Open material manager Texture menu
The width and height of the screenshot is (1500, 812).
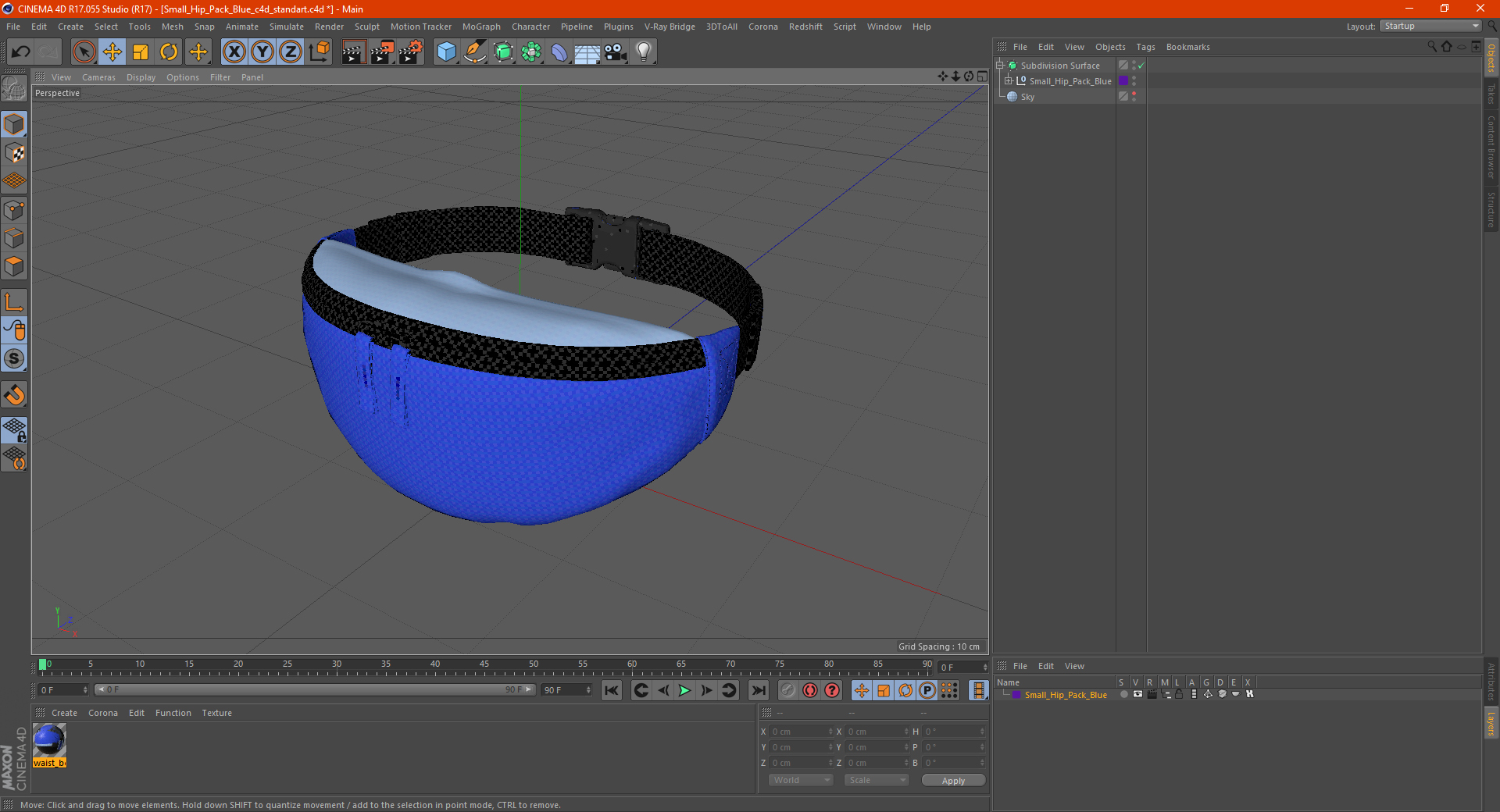point(216,713)
